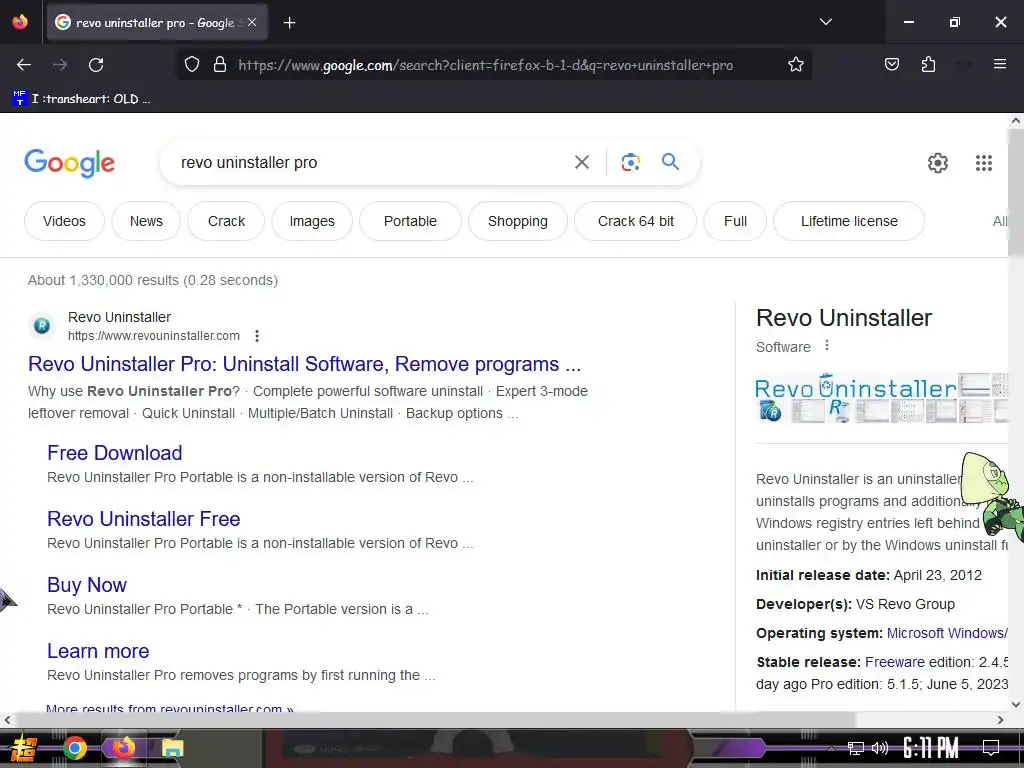Close the revo uninstaller pro tab
This screenshot has height=768, width=1024.
(252, 22)
